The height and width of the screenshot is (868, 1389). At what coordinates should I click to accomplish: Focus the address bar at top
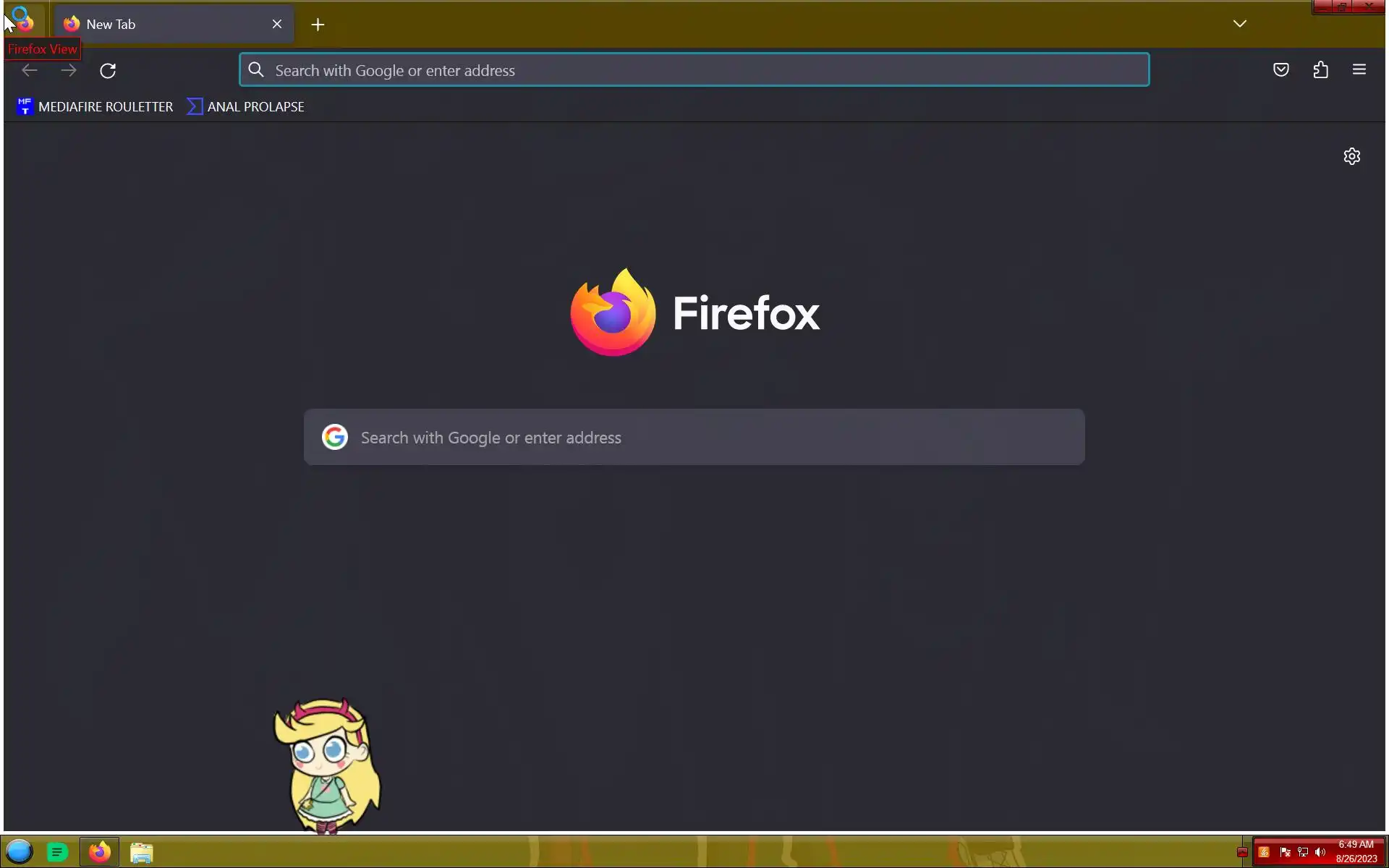[694, 70]
